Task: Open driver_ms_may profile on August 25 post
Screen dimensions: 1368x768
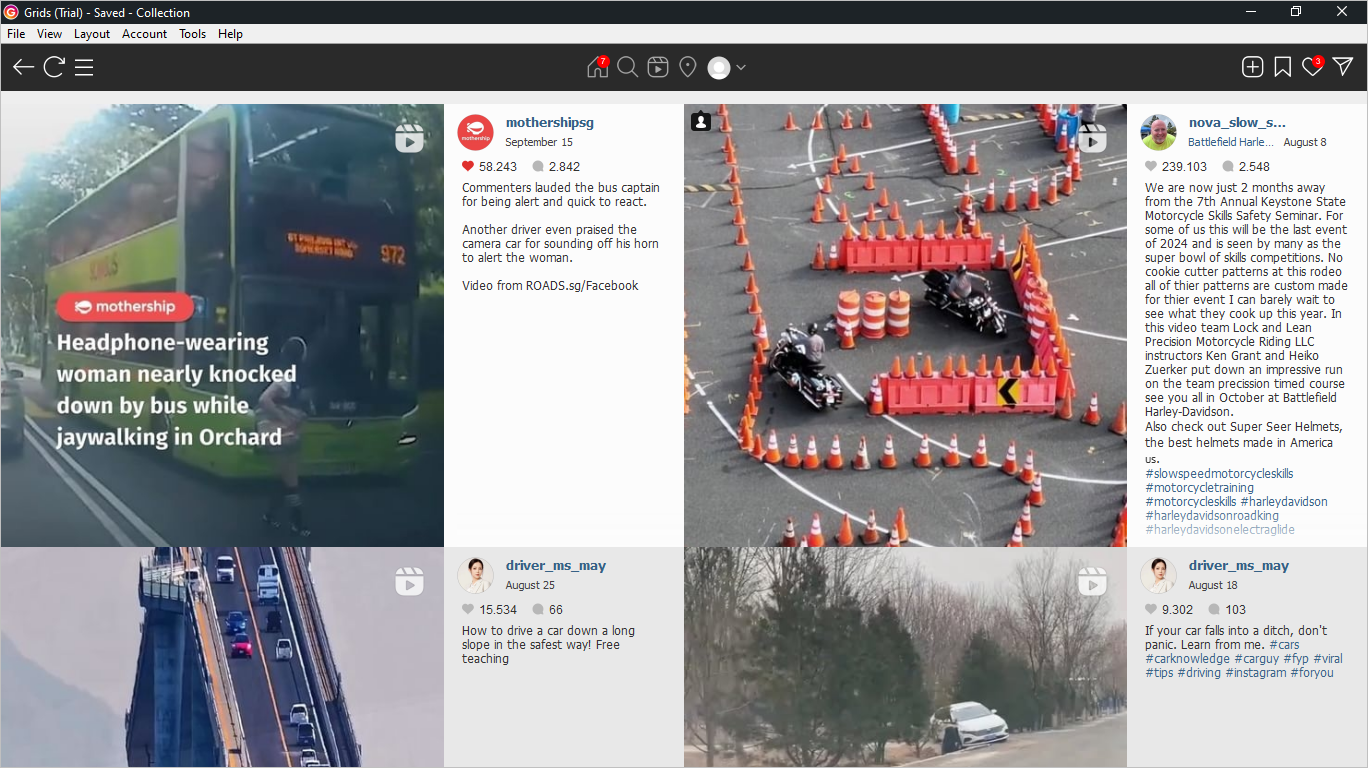Action: tap(556, 565)
